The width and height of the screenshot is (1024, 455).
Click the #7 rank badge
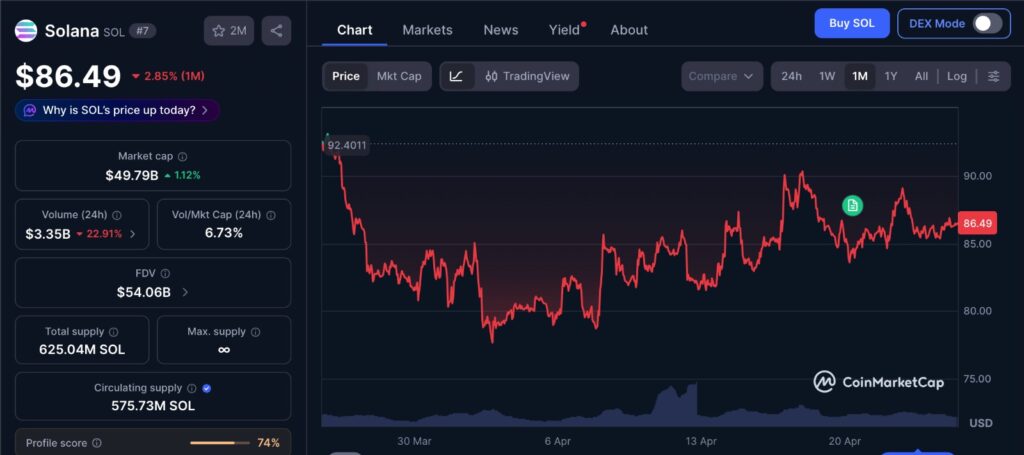[x=142, y=31]
